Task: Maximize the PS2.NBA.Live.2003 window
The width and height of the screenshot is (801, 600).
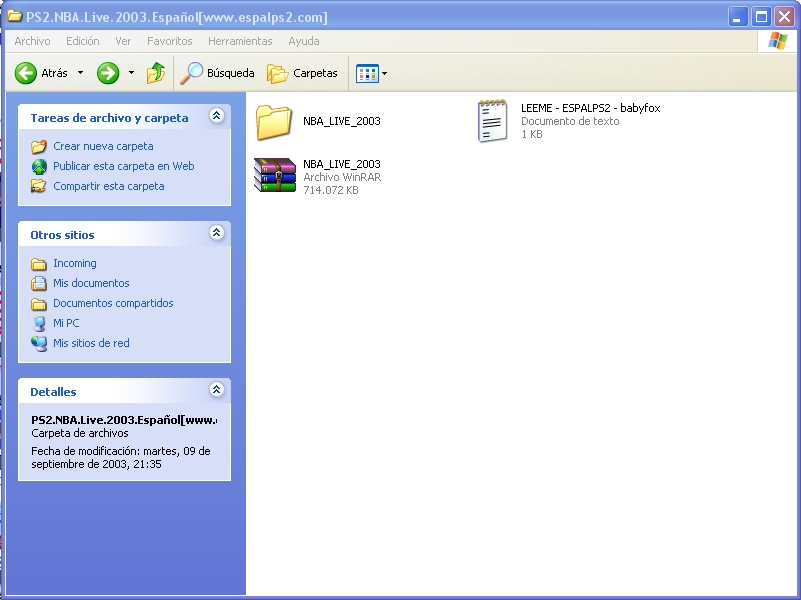Action: [x=761, y=17]
